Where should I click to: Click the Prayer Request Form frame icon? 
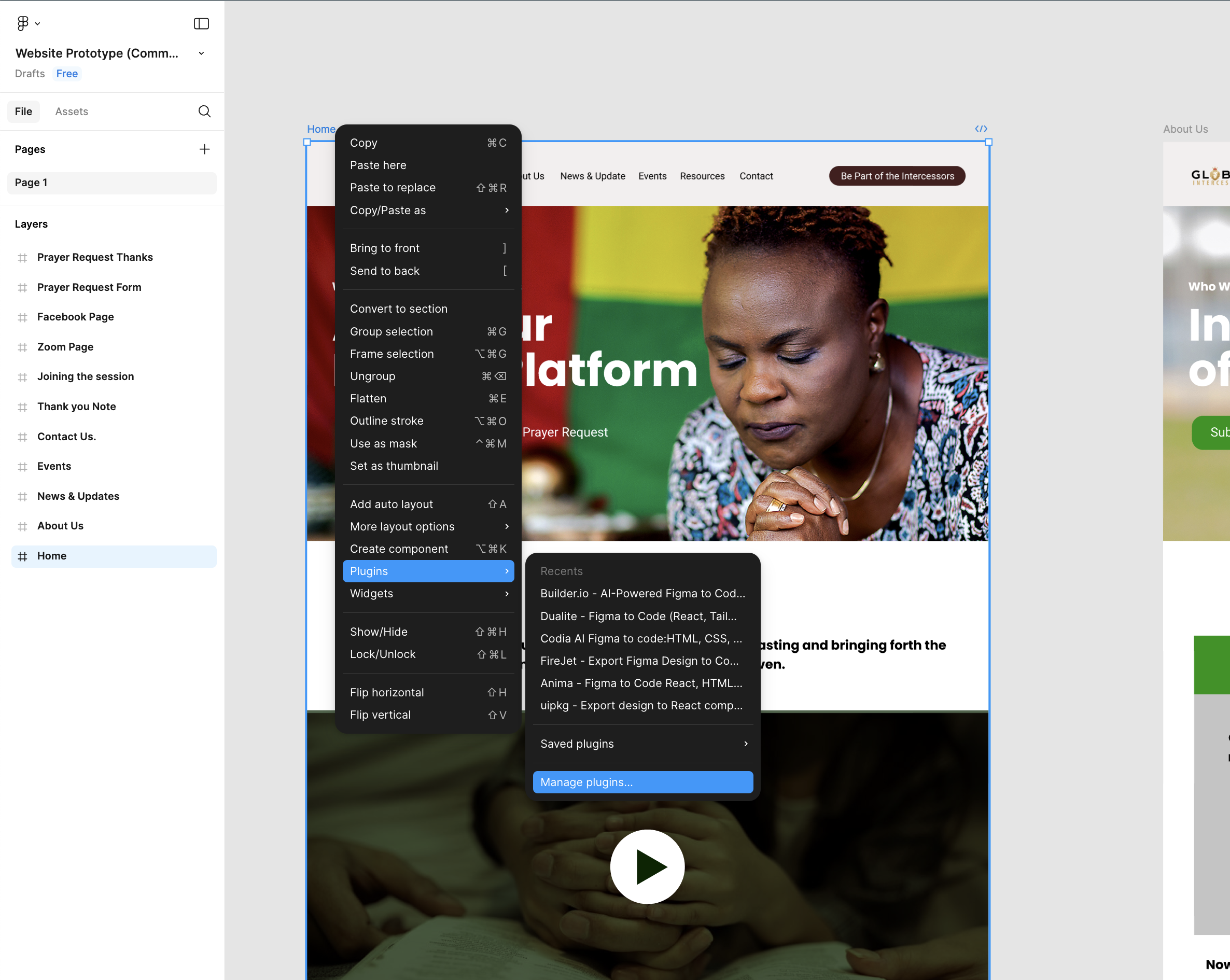(x=23, y=287)
